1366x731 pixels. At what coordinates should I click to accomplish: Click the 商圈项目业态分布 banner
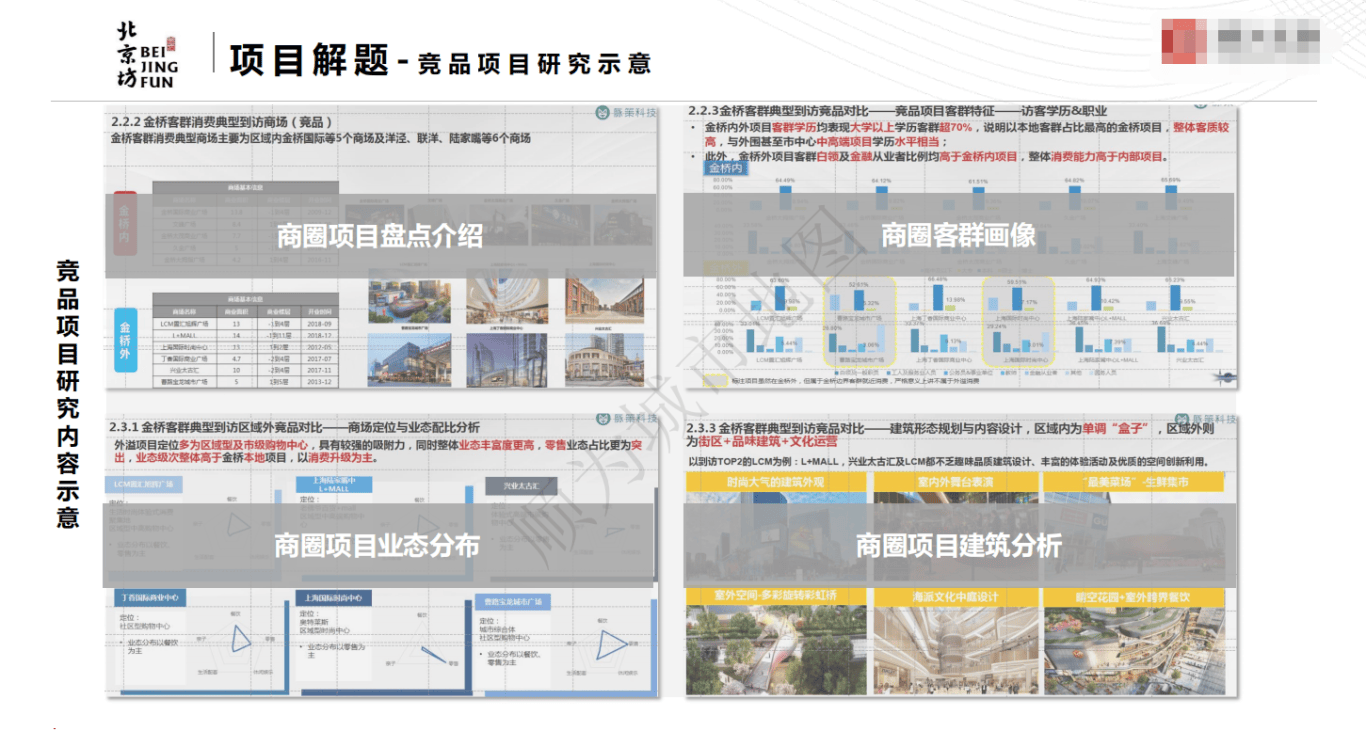click(x=378, y=545)
